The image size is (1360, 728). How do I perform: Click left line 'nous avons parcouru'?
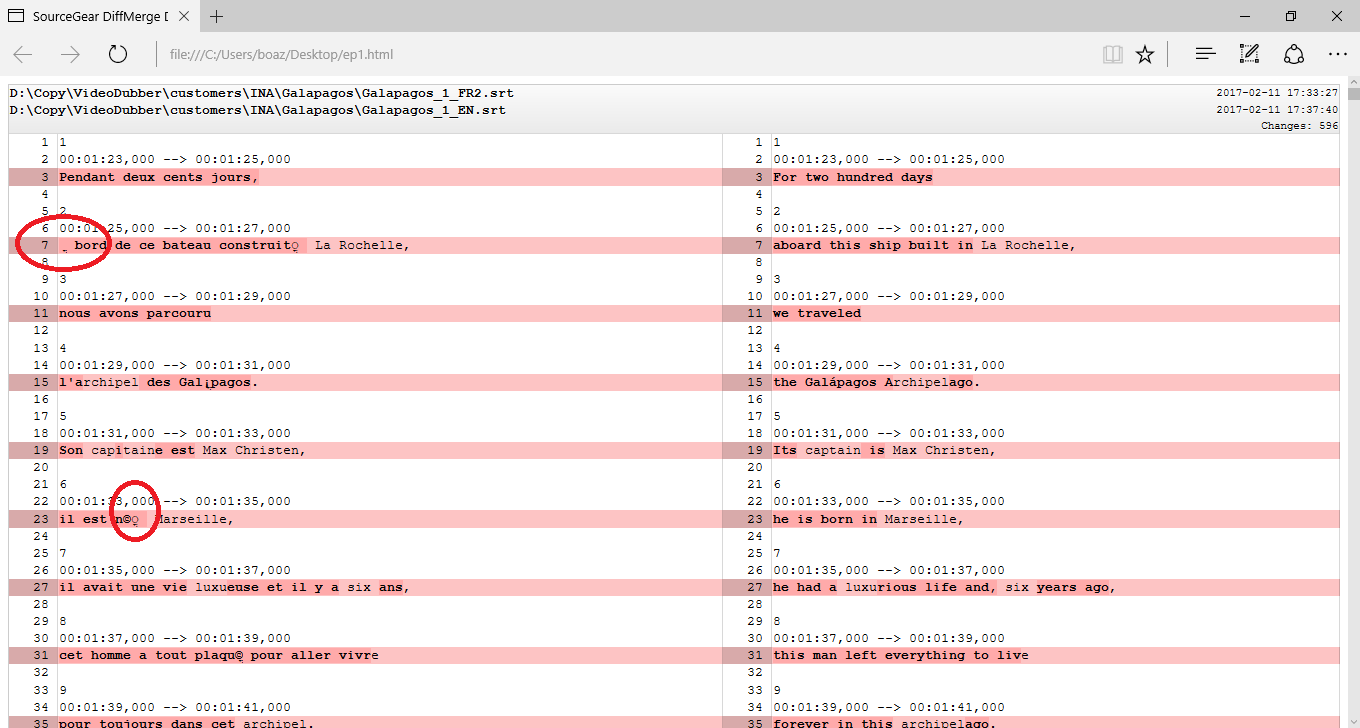tap(135, 313)
